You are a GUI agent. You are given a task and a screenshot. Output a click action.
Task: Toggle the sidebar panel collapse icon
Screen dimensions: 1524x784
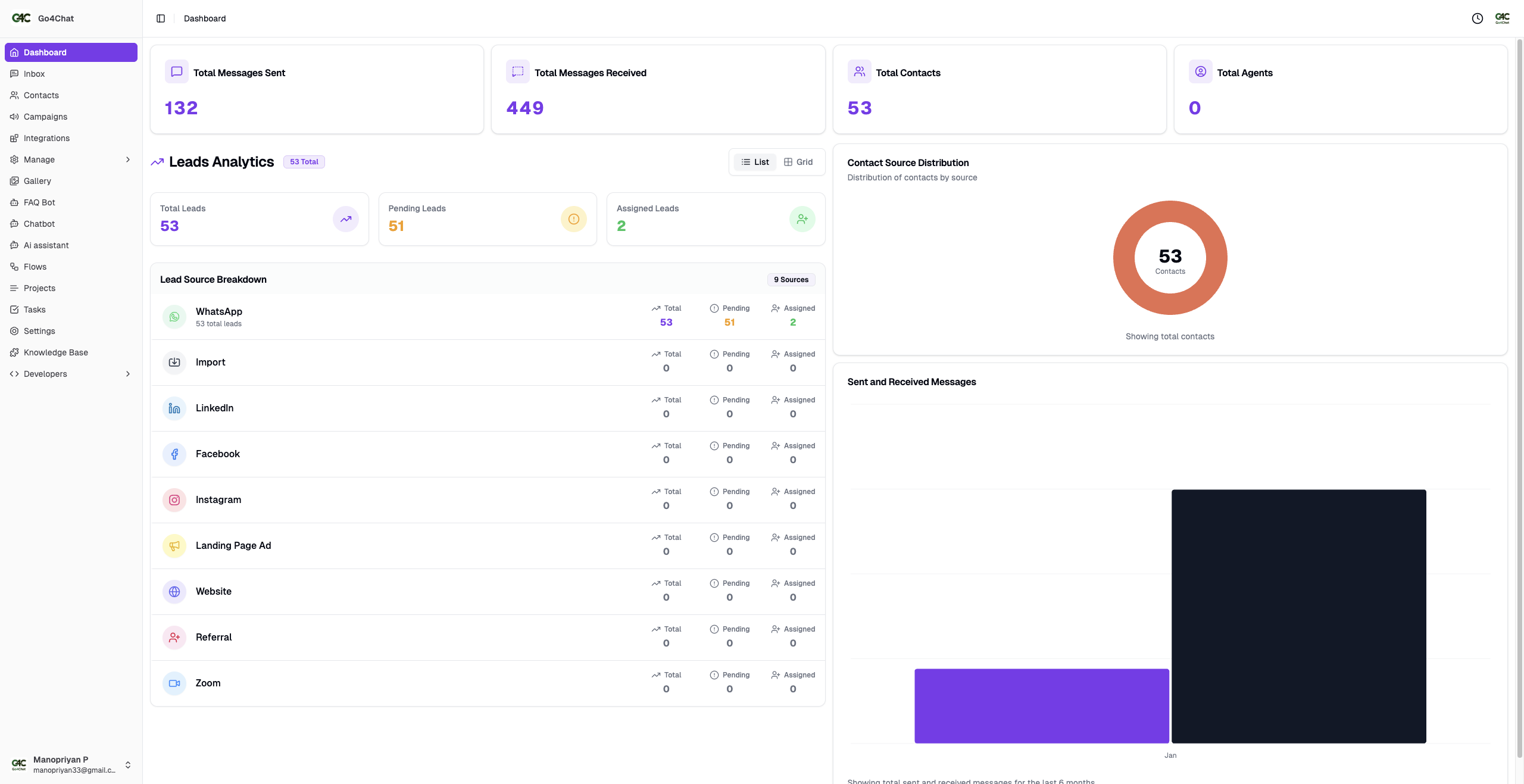pyautogui.click(x=160, y=18)
